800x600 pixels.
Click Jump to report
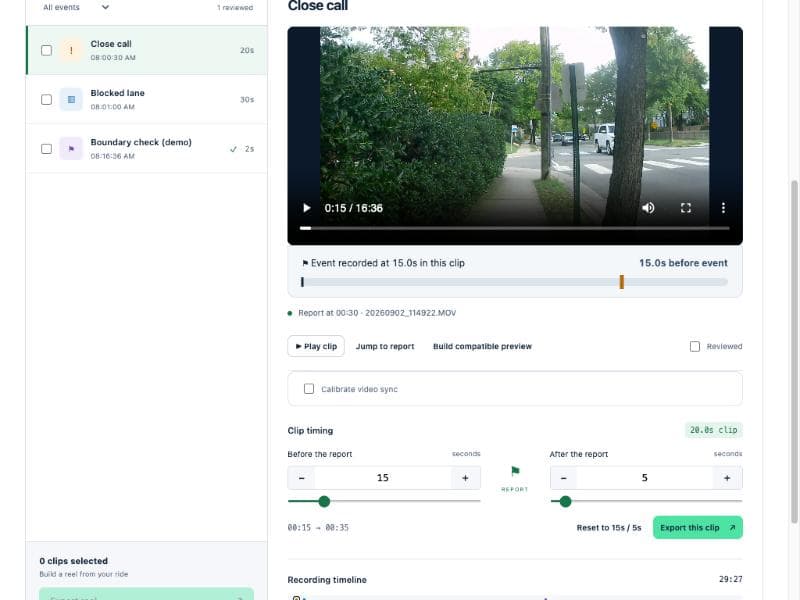pos(385,346)
